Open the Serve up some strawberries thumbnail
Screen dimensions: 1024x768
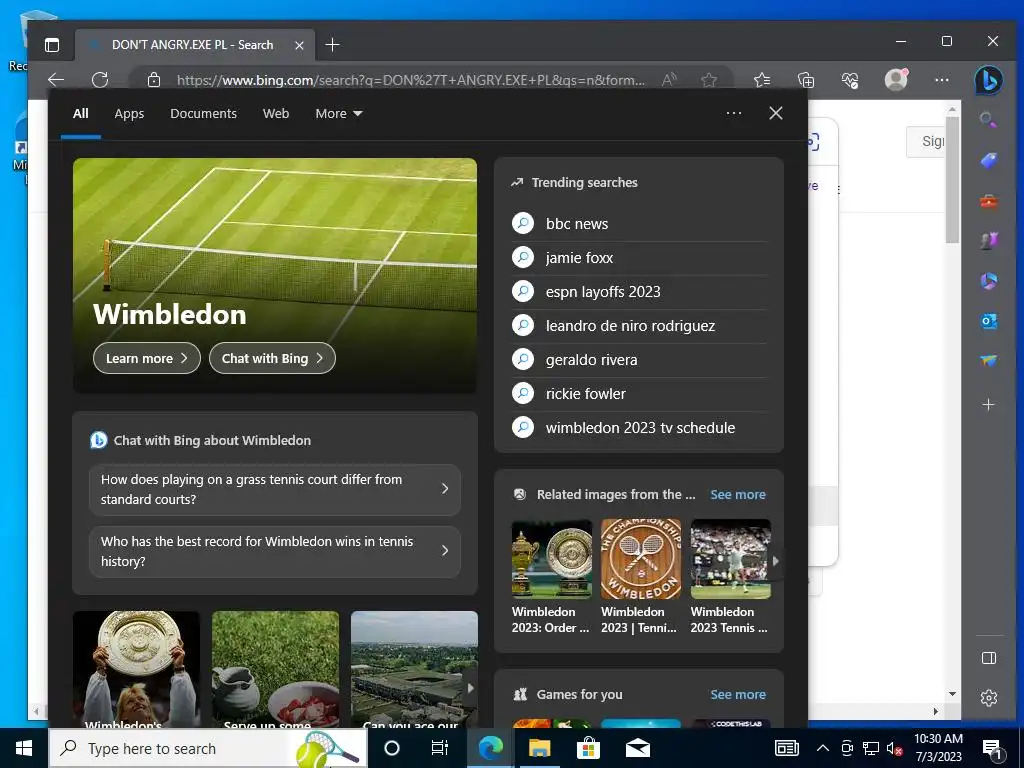(x=276, y=669)
